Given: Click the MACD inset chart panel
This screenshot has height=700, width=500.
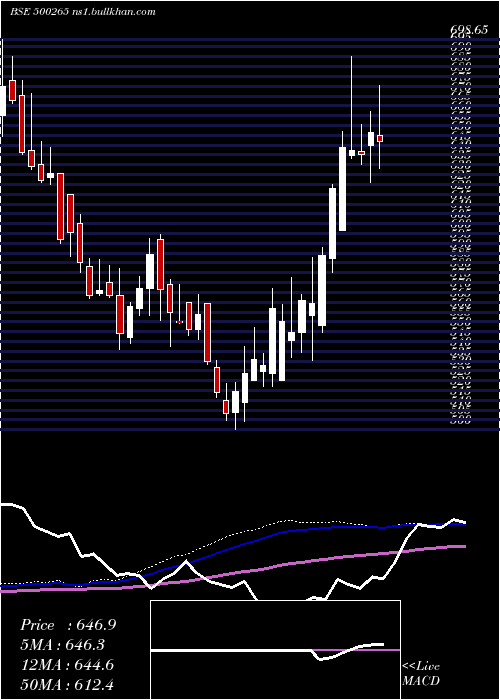Looking at the screenshot, I should (x=275, y=650).
